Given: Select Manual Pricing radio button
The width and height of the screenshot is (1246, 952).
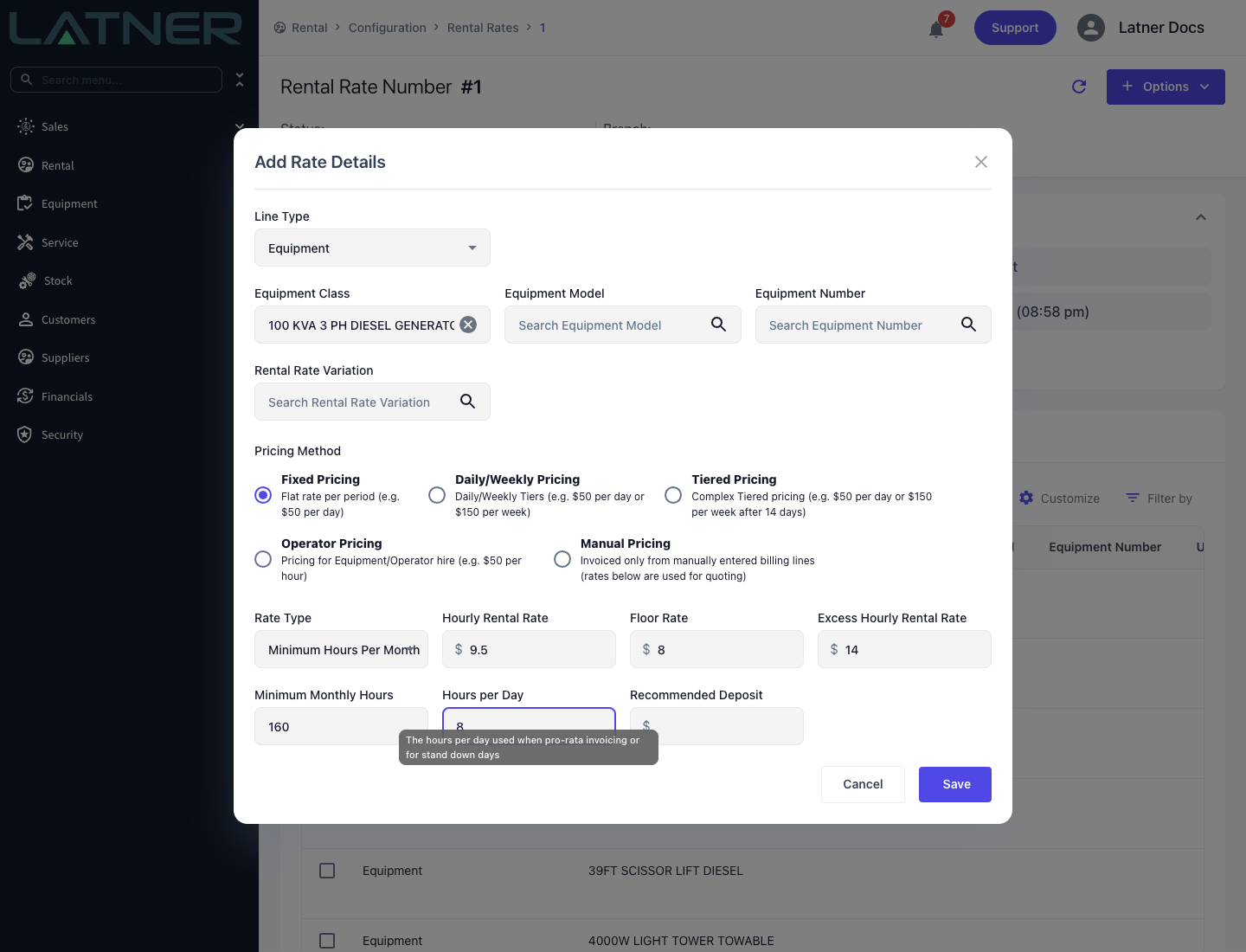Looking at the screenshot, I should point(562,559).
